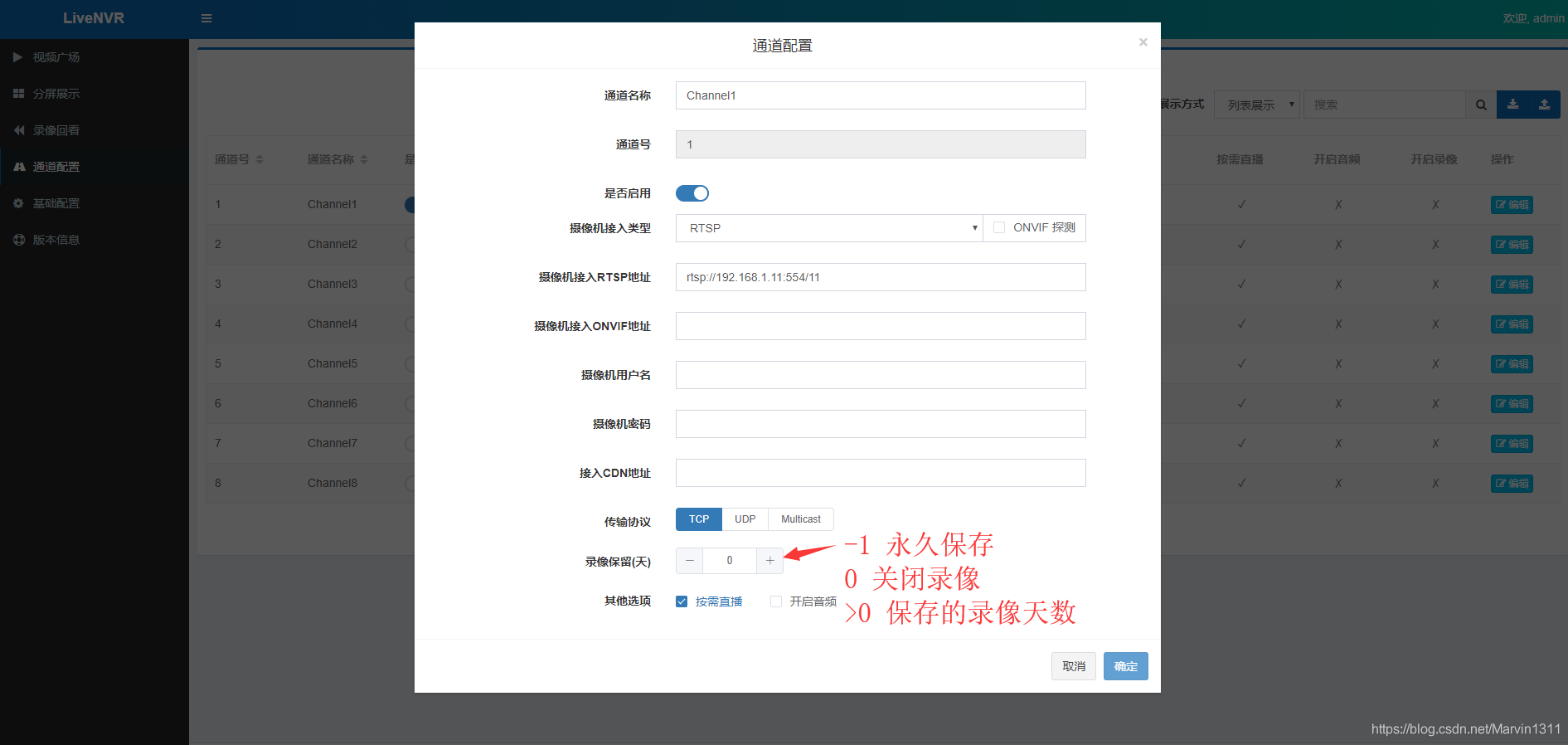1568x745 pixels.
Task: Decrease 录像保留 days with minus button
Action: click(x=690, y=561)
